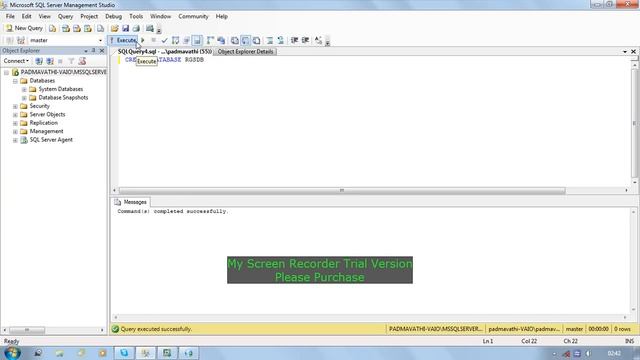
Task: Open the active documents list arrow
Action: pyautogui.click(x=625, y=52)
